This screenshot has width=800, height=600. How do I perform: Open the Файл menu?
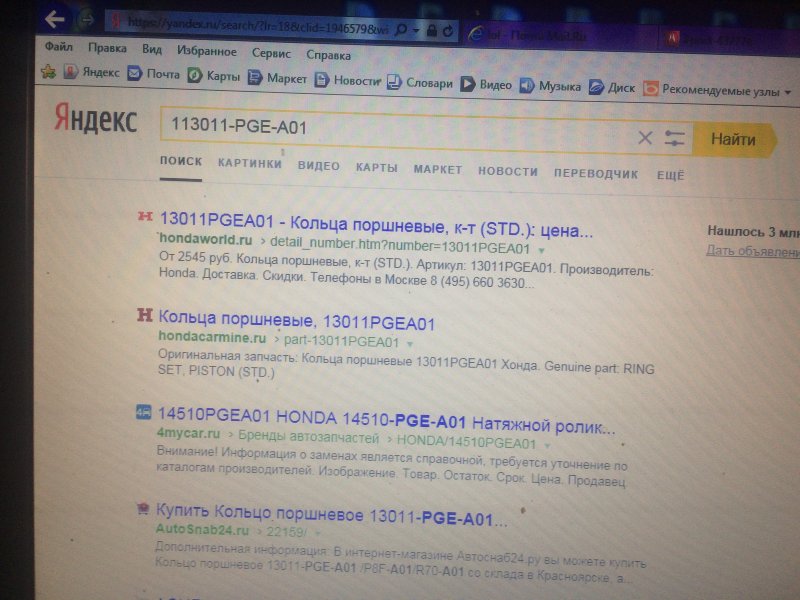(59, 47)
